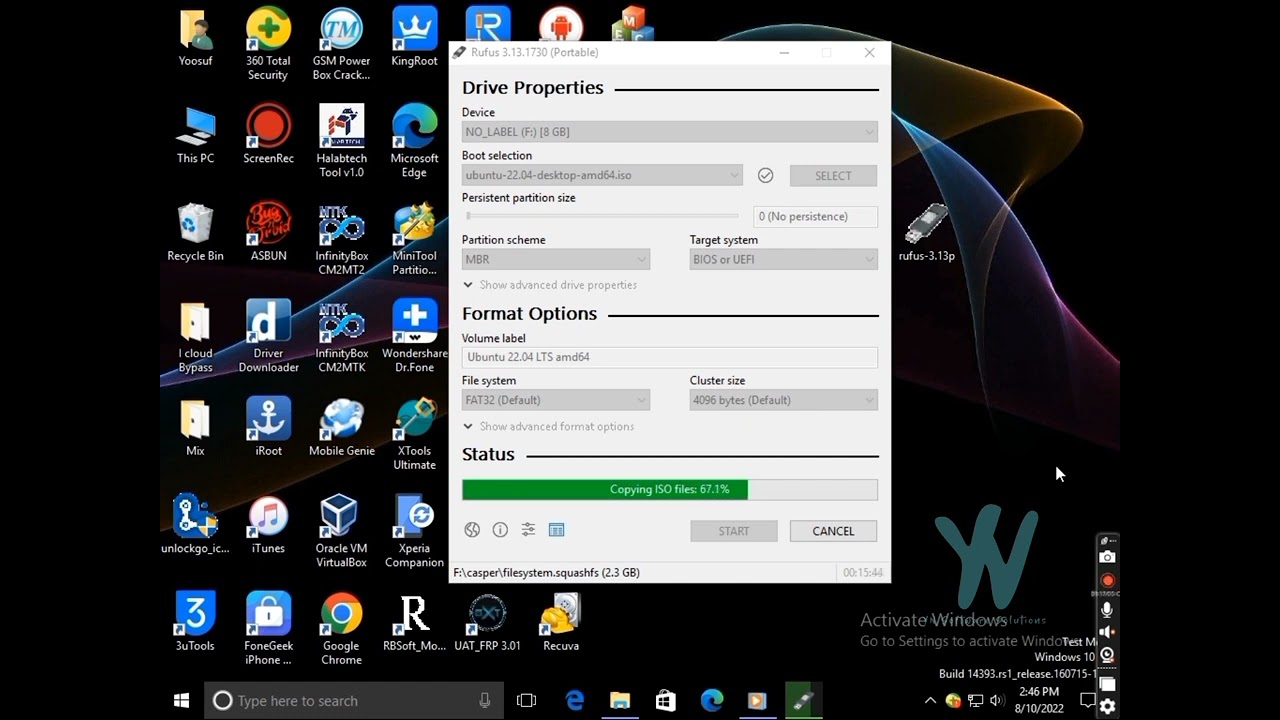Click the taskbar search box
Viewport: 1280px width, 720px height.
(354, 701)
